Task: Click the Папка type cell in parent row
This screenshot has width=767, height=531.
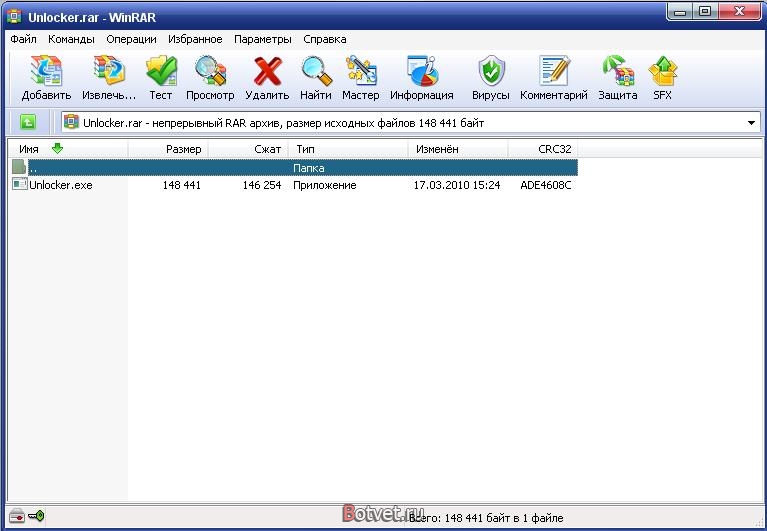Action: point(309,168)
